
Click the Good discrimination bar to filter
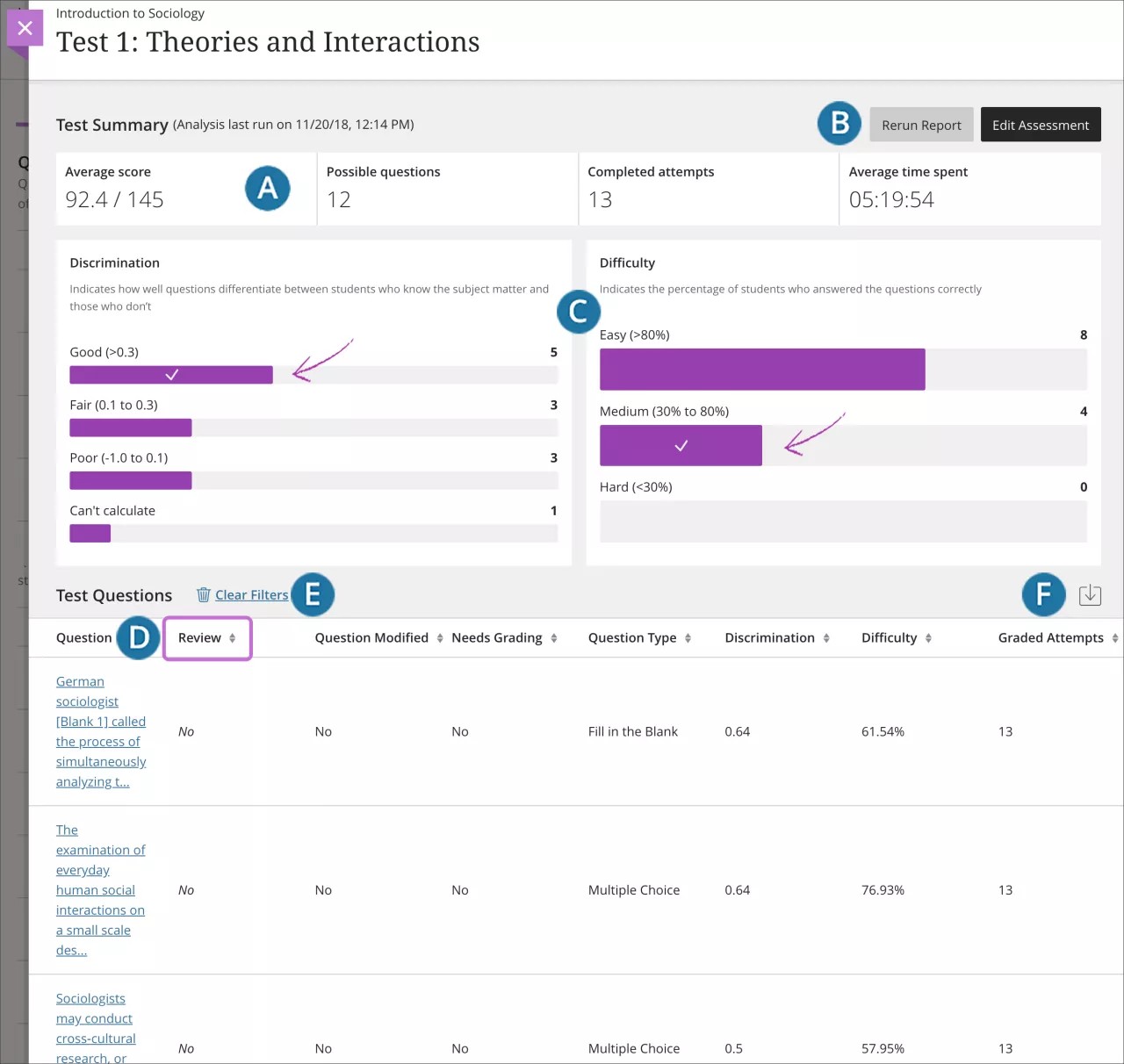click(171, 375)
